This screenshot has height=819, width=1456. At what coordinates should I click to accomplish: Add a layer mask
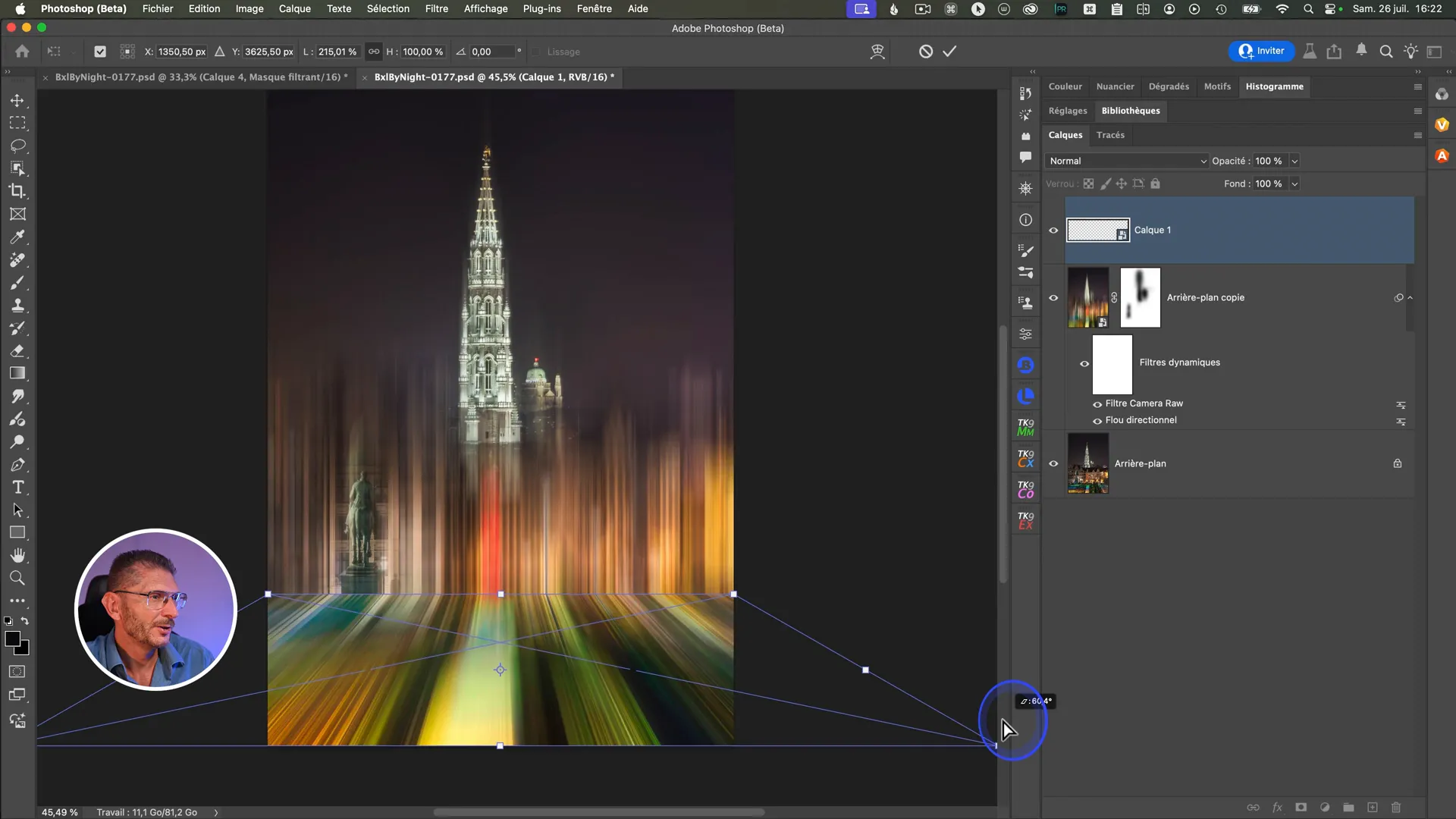pyautogui.click(x=1301, y=808)
